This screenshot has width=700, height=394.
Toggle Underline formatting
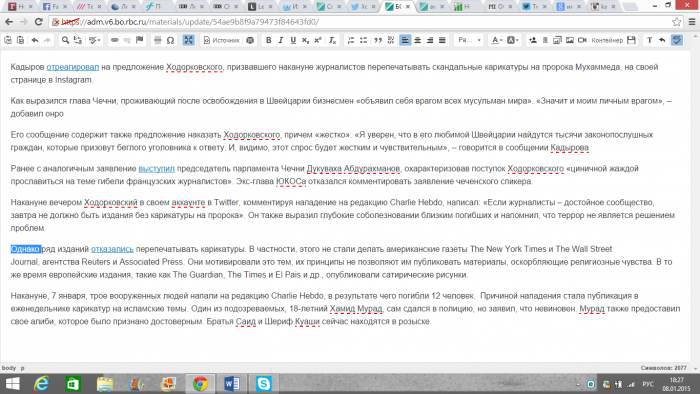293,40
